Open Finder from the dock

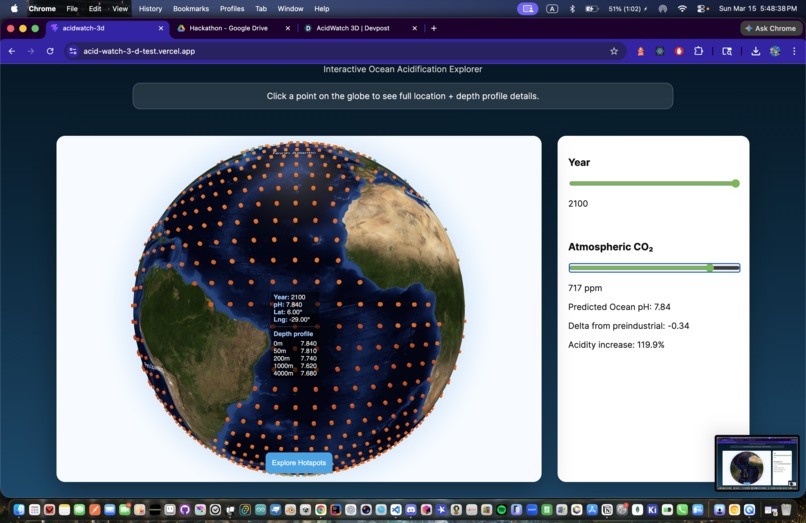(x=19, y=510)
